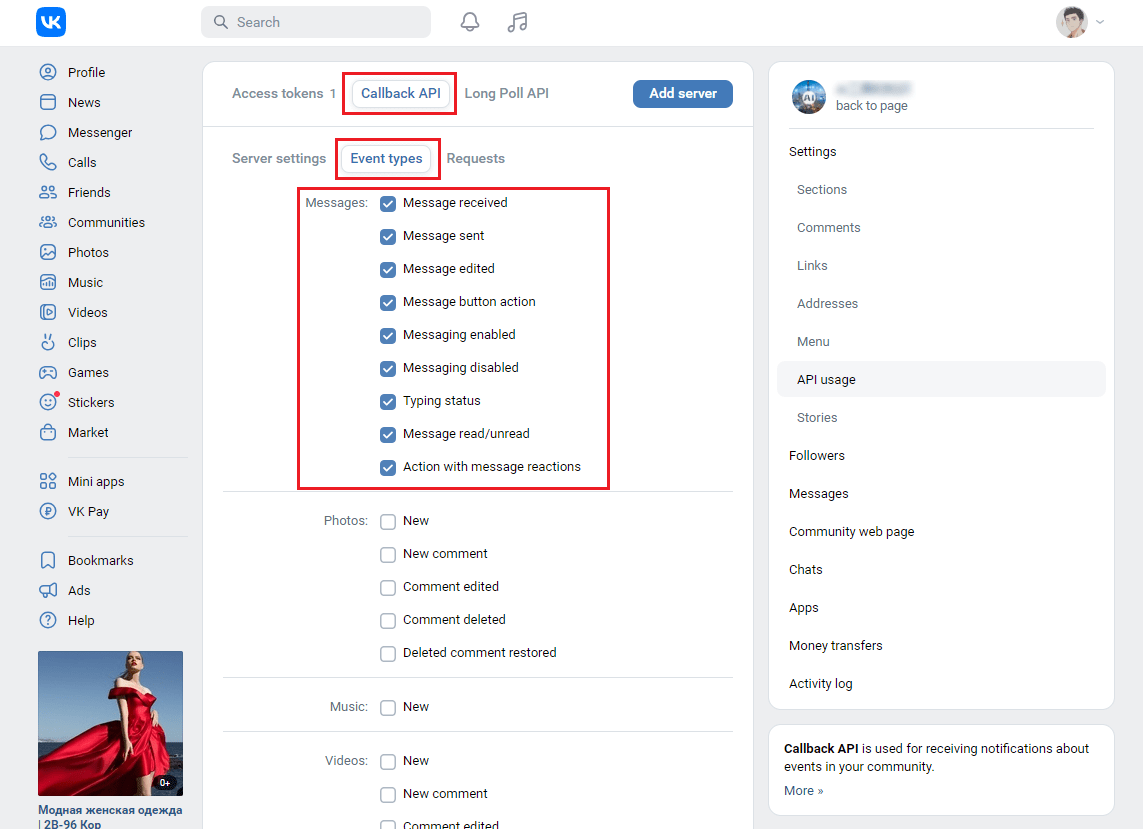The width and height of the screenshot is (1143, 829).
Task: Open Money transfers menu item
Action: coord(835,645)
